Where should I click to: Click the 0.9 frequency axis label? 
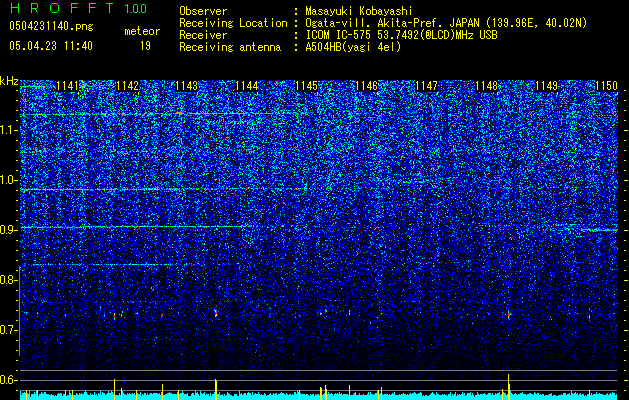[x=8, y=230]
